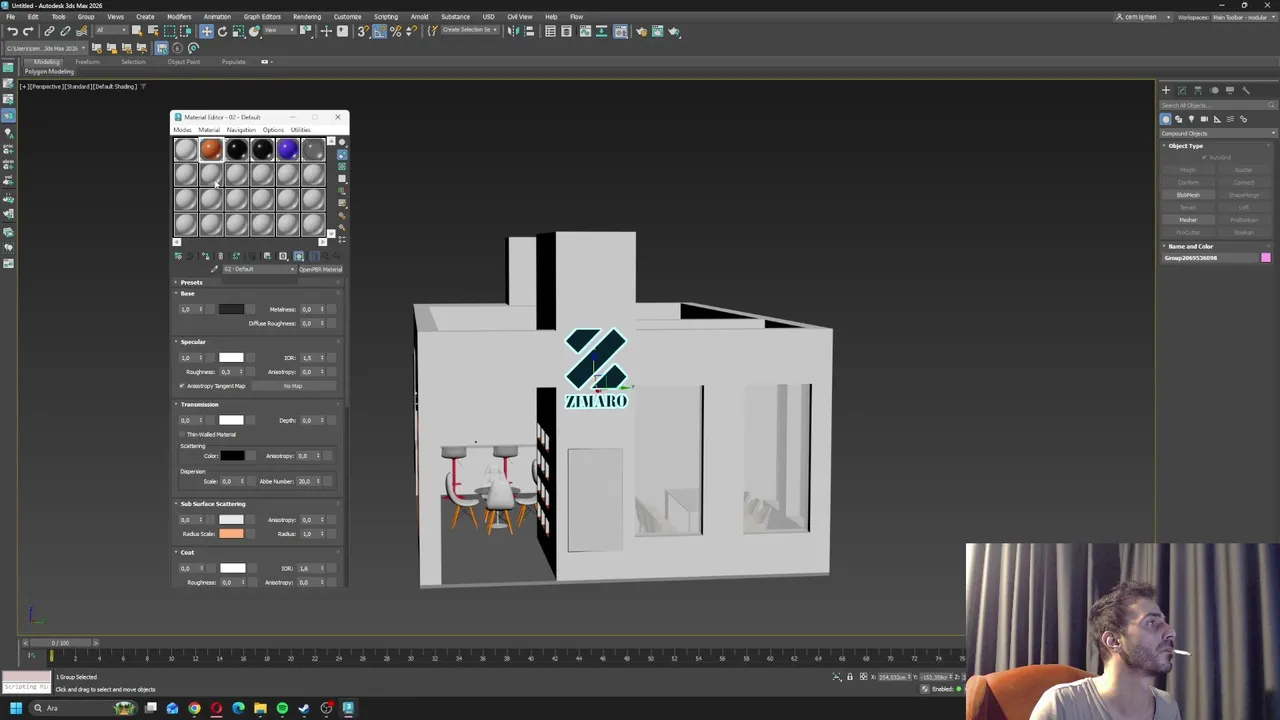Select the Lights category icon
The height and width of the screenshot is (720, 1280).
[1191, 119]
